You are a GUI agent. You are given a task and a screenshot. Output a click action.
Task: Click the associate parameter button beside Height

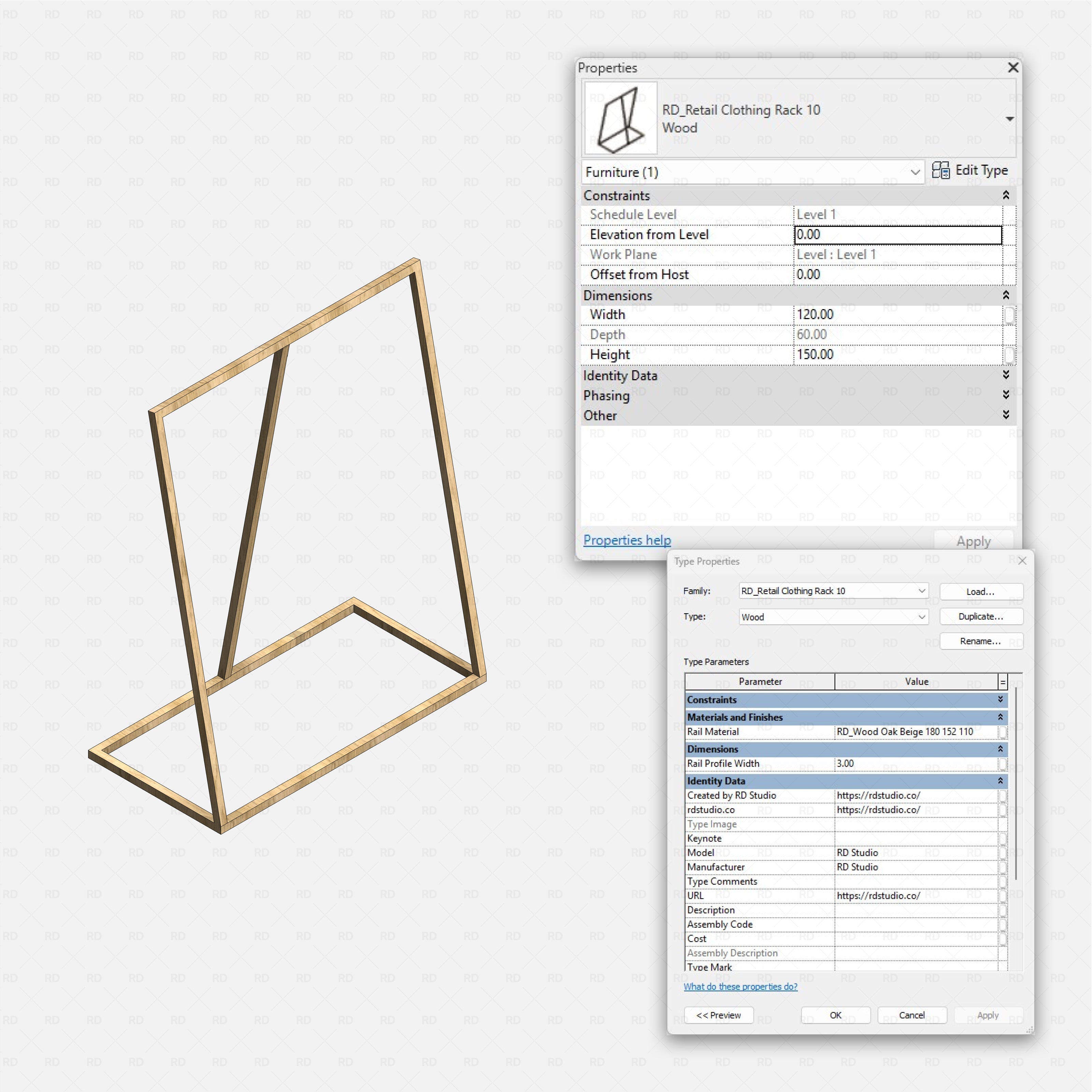pos(1009,355)
